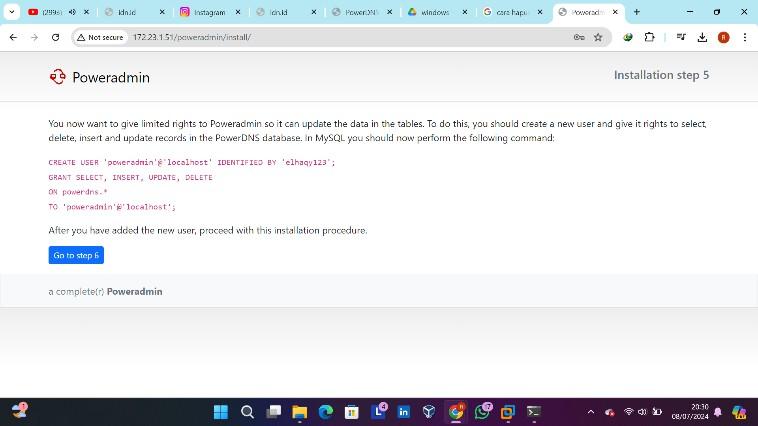This screenshot has height=426, width=758.
Task: Open the Wi-Fi network tray icon
Action: tap(628, 411)
